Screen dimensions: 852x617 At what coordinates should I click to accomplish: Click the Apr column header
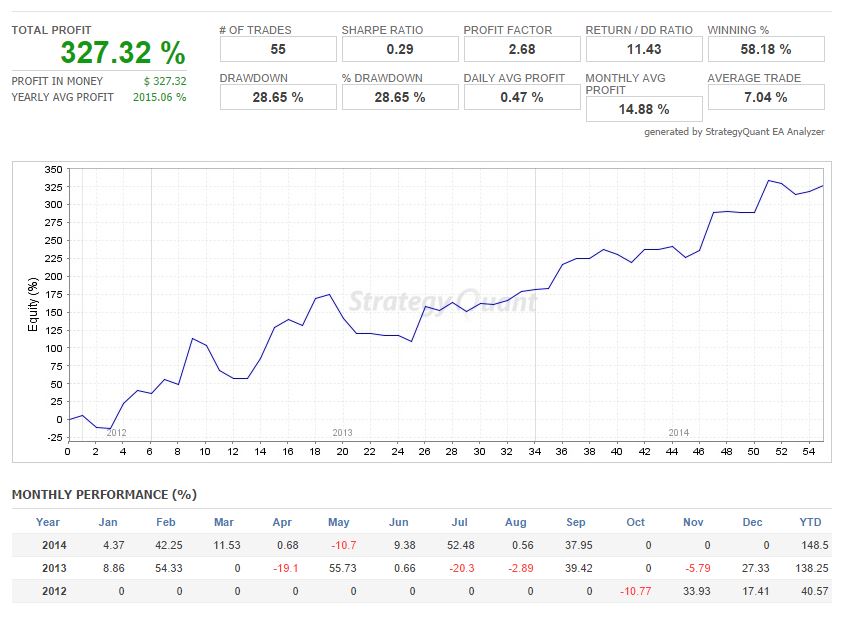[x=282, y=522]
